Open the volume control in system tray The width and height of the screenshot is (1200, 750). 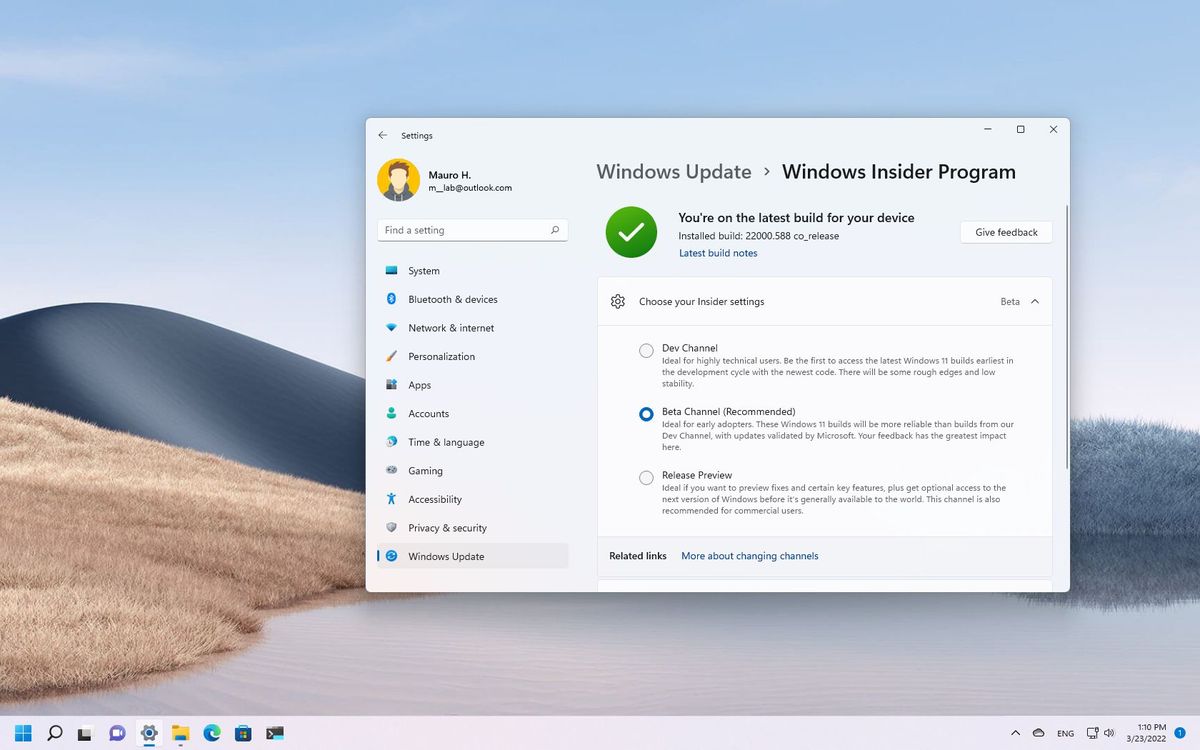pos(1110,733)
